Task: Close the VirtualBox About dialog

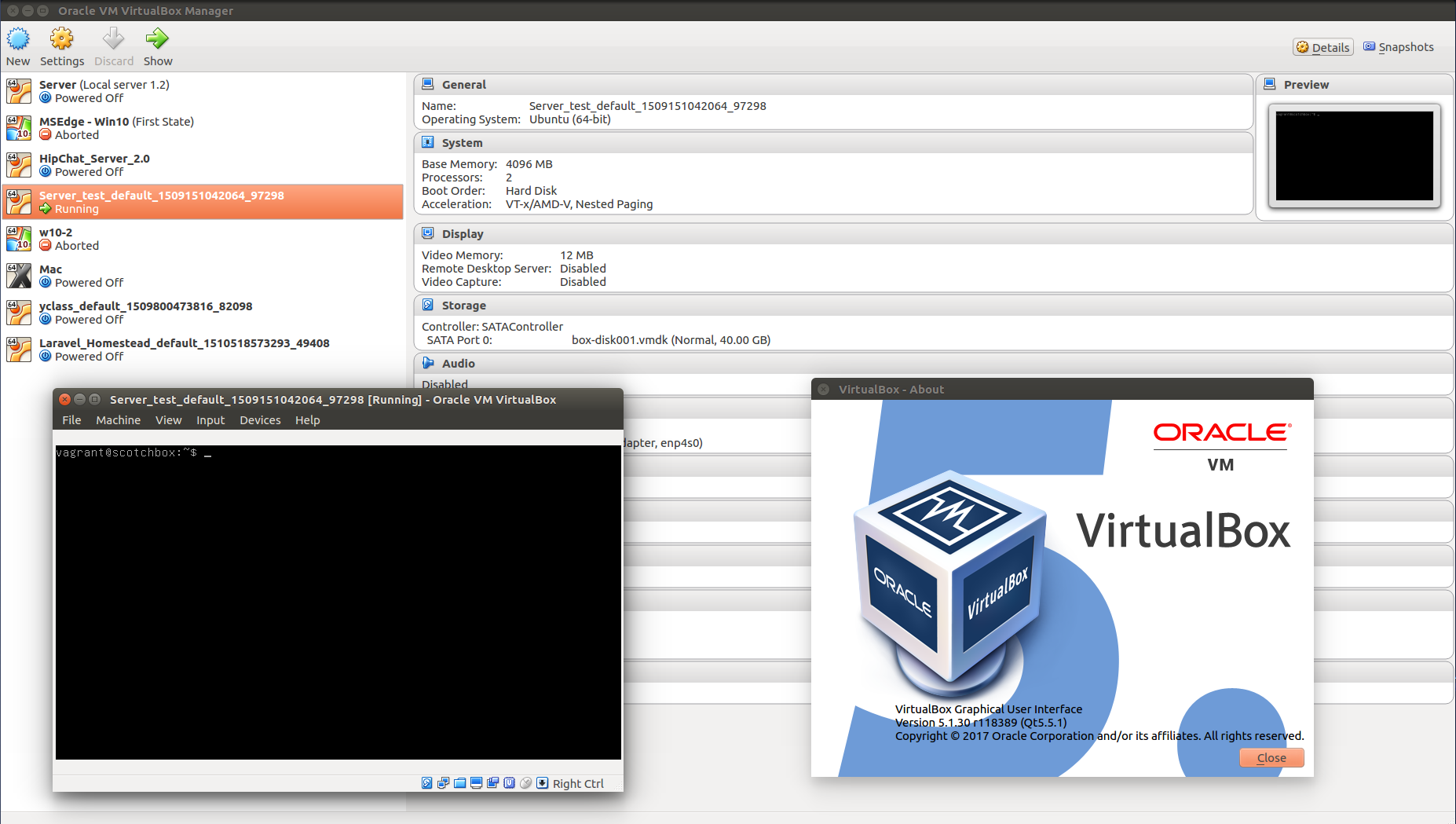Action: [1271, 757]
